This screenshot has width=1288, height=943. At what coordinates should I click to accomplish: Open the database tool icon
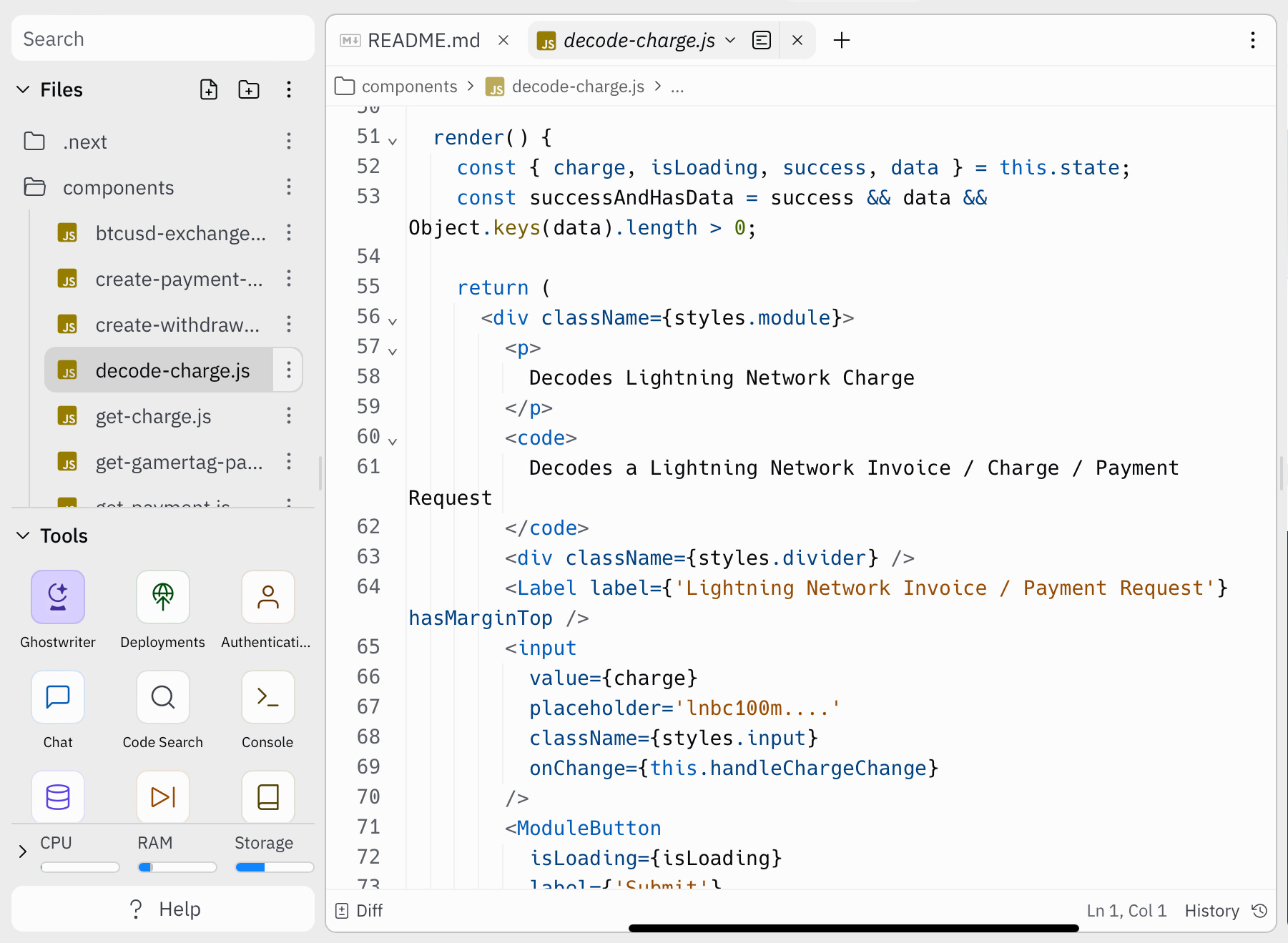58,796
